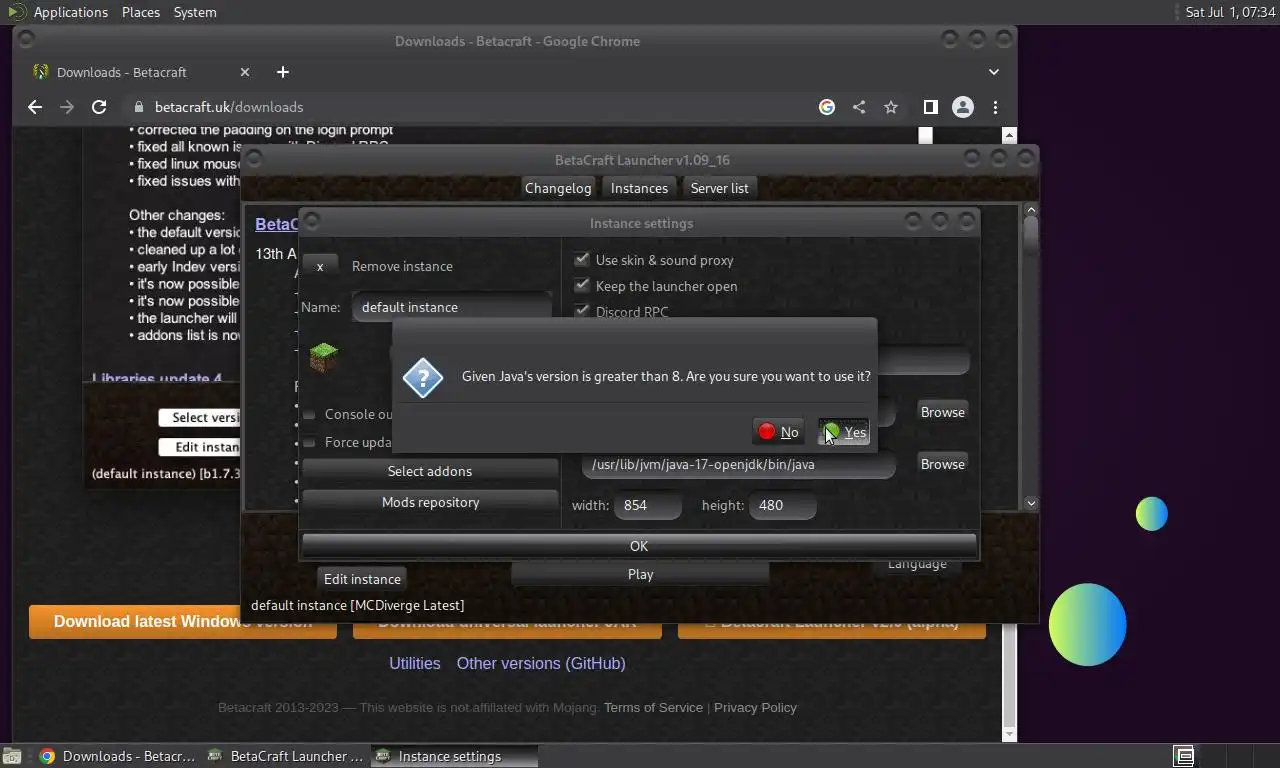1280x768 pixels.
Task: Toggle Keep the launcher open checkbox
Action: (581, 285)
